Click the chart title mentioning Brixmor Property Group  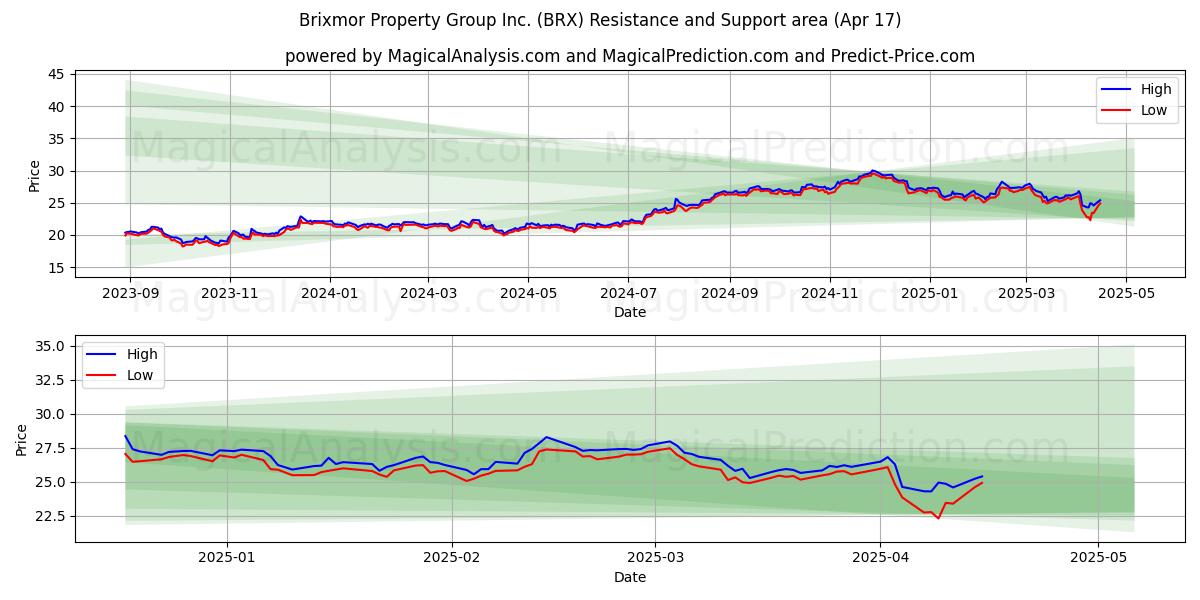click(x=600, y=20)
